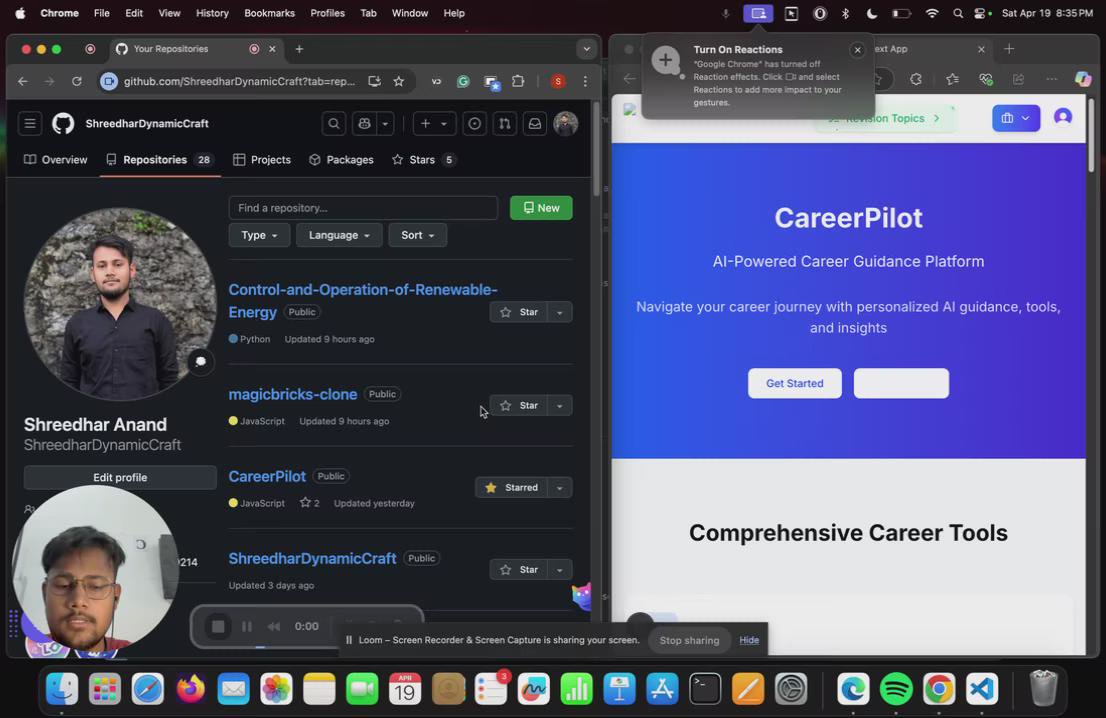Open Chrome extensions puzzle icon

[x=518, y=81]
